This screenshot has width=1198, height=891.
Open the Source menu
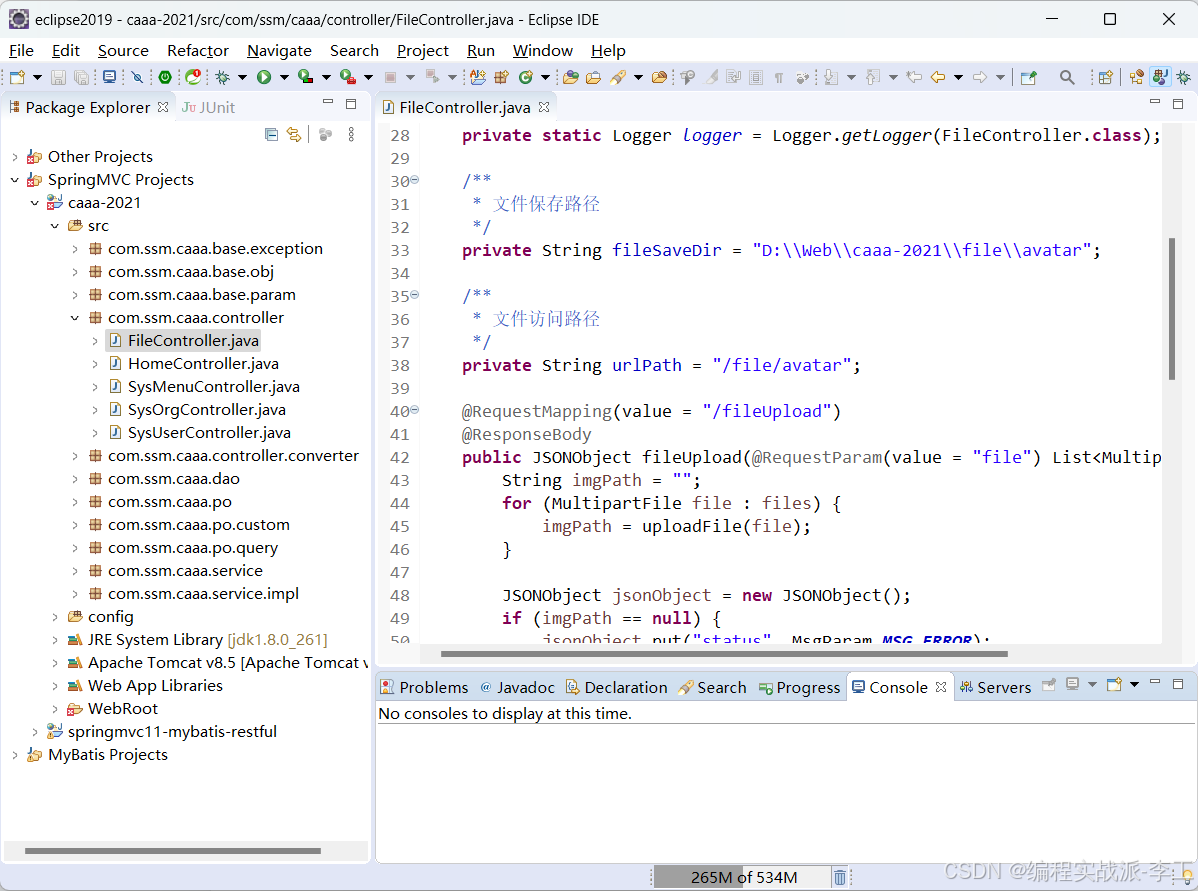coord(123,50)
